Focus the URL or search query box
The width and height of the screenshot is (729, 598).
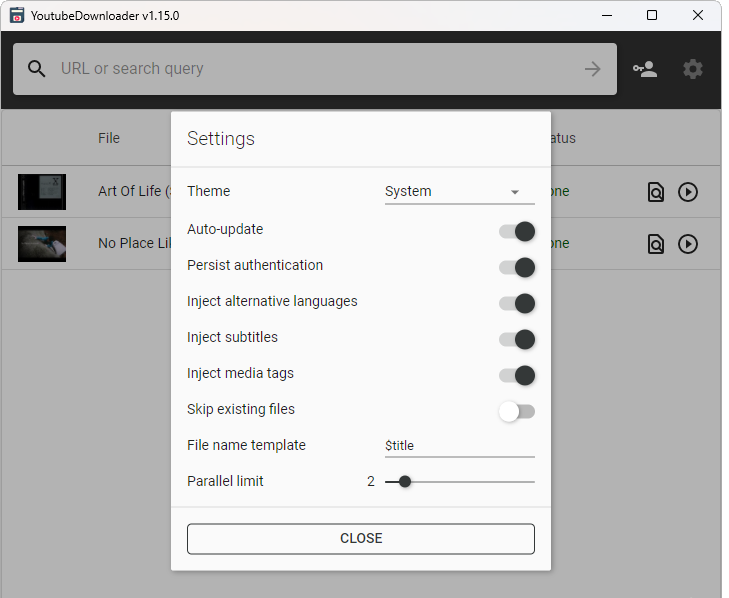(x=315, y=69)
